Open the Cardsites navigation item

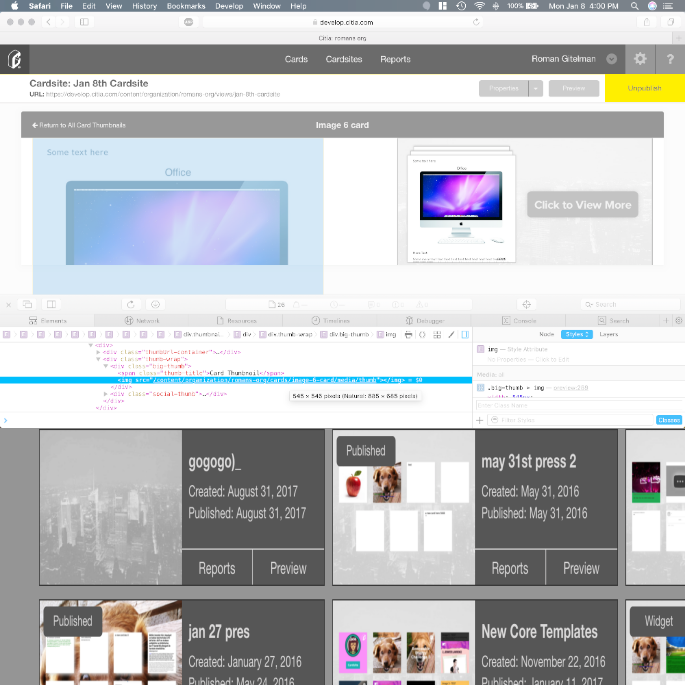[x=344, y=59]
